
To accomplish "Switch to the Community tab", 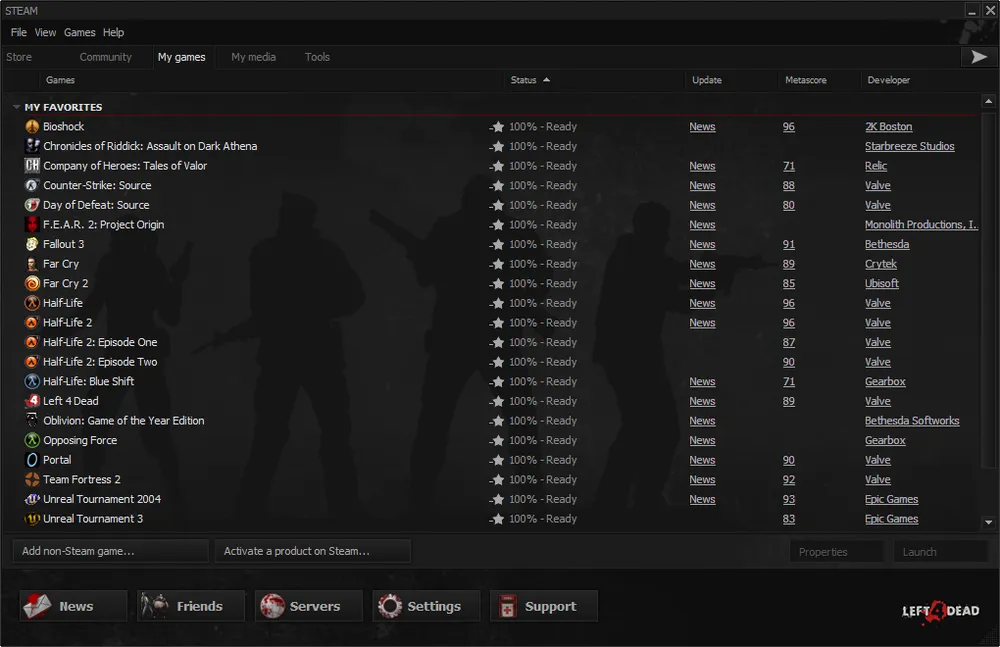I will pos(105,57).
